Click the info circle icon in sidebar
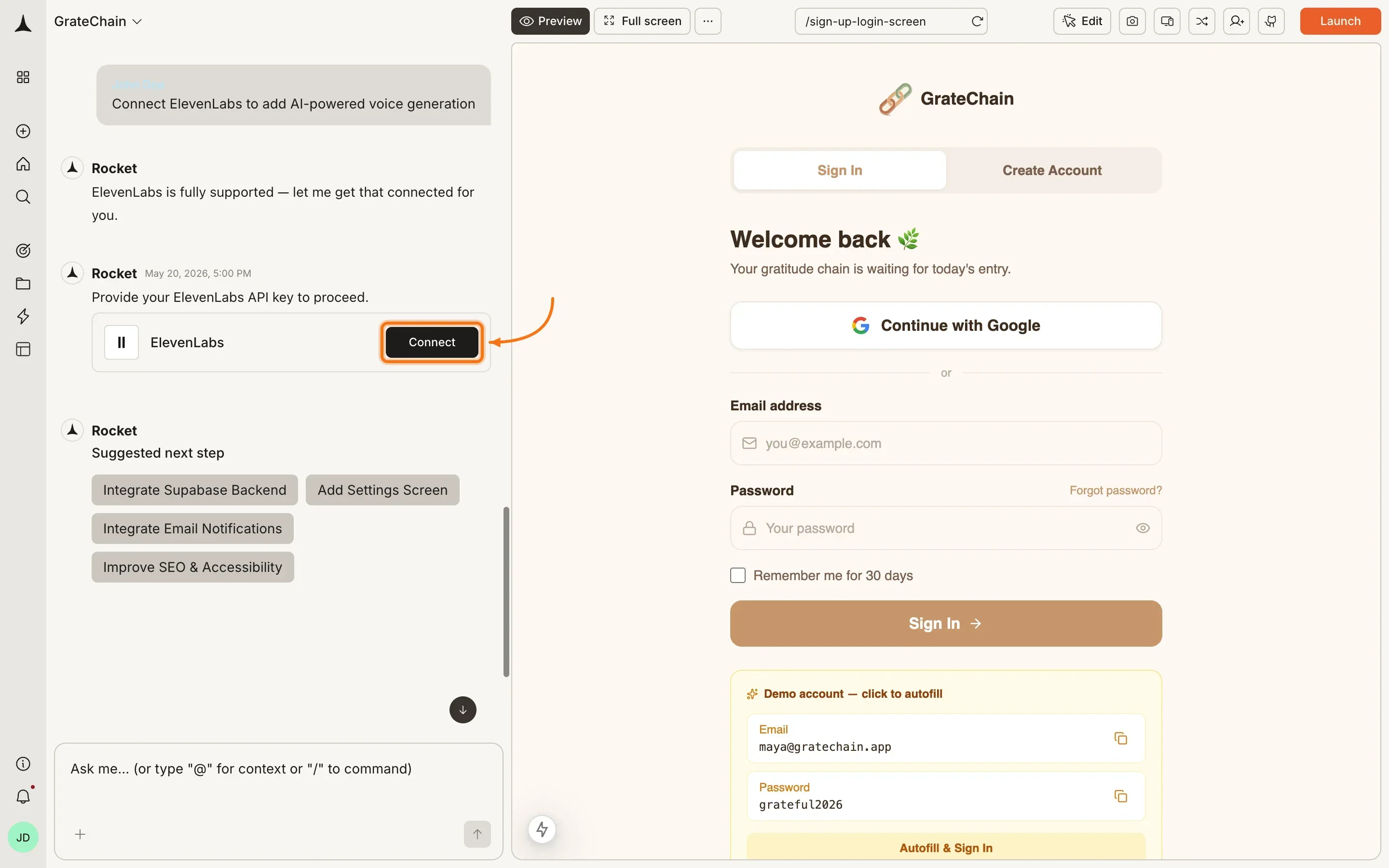 tap(23, 763)
